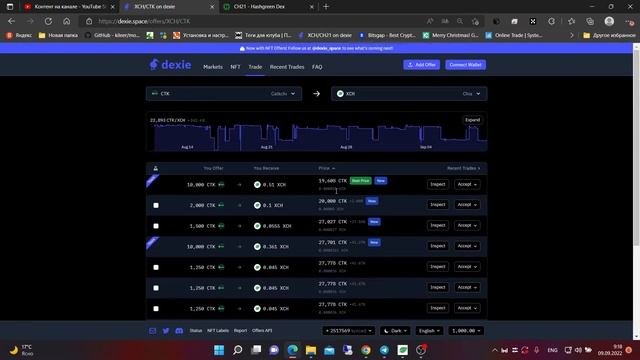The height and width of the screenshot is (360, 640).
Task: Open the Report footer link
Action: (x=240, y=331)
